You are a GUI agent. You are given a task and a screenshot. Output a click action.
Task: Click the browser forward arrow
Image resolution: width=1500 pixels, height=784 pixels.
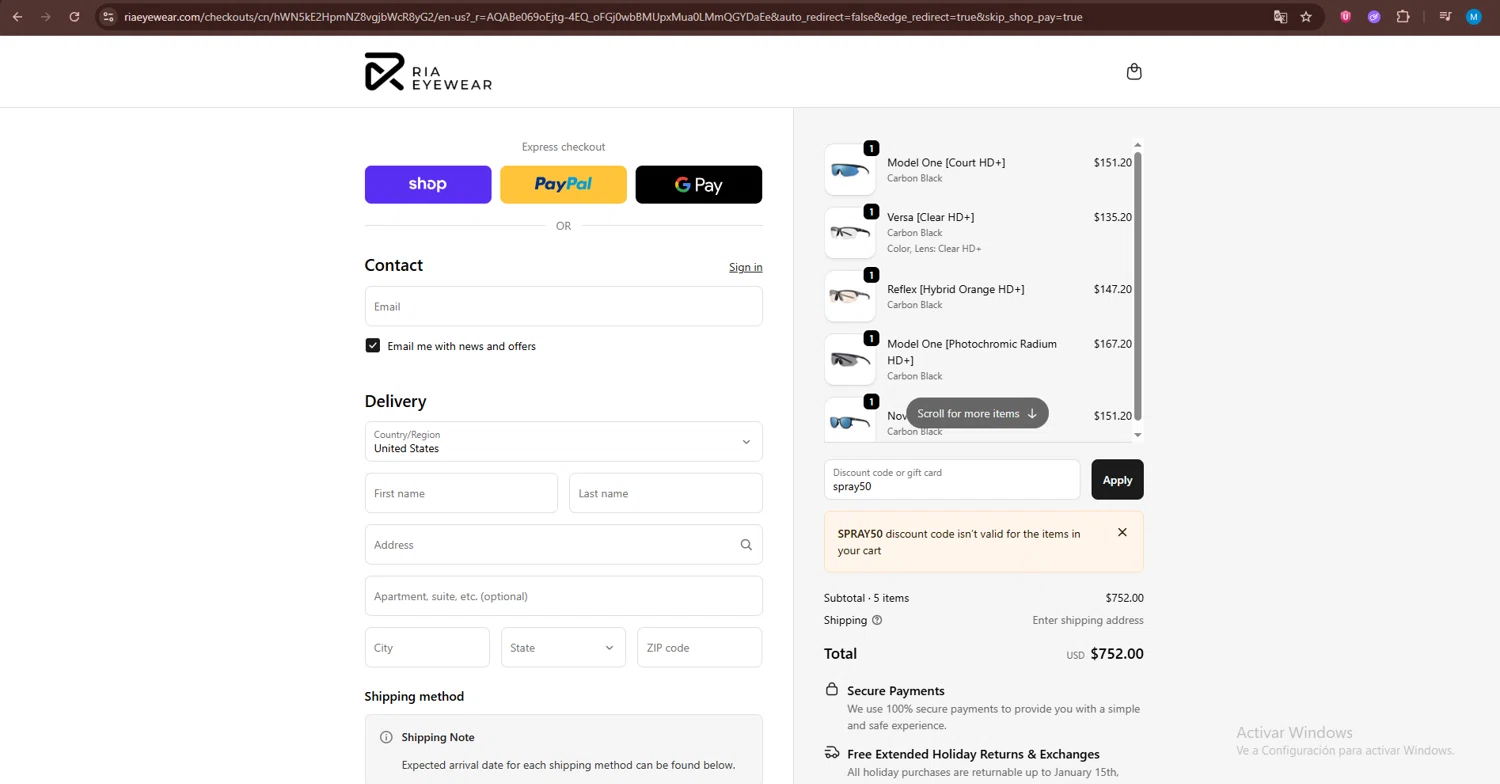45,17
